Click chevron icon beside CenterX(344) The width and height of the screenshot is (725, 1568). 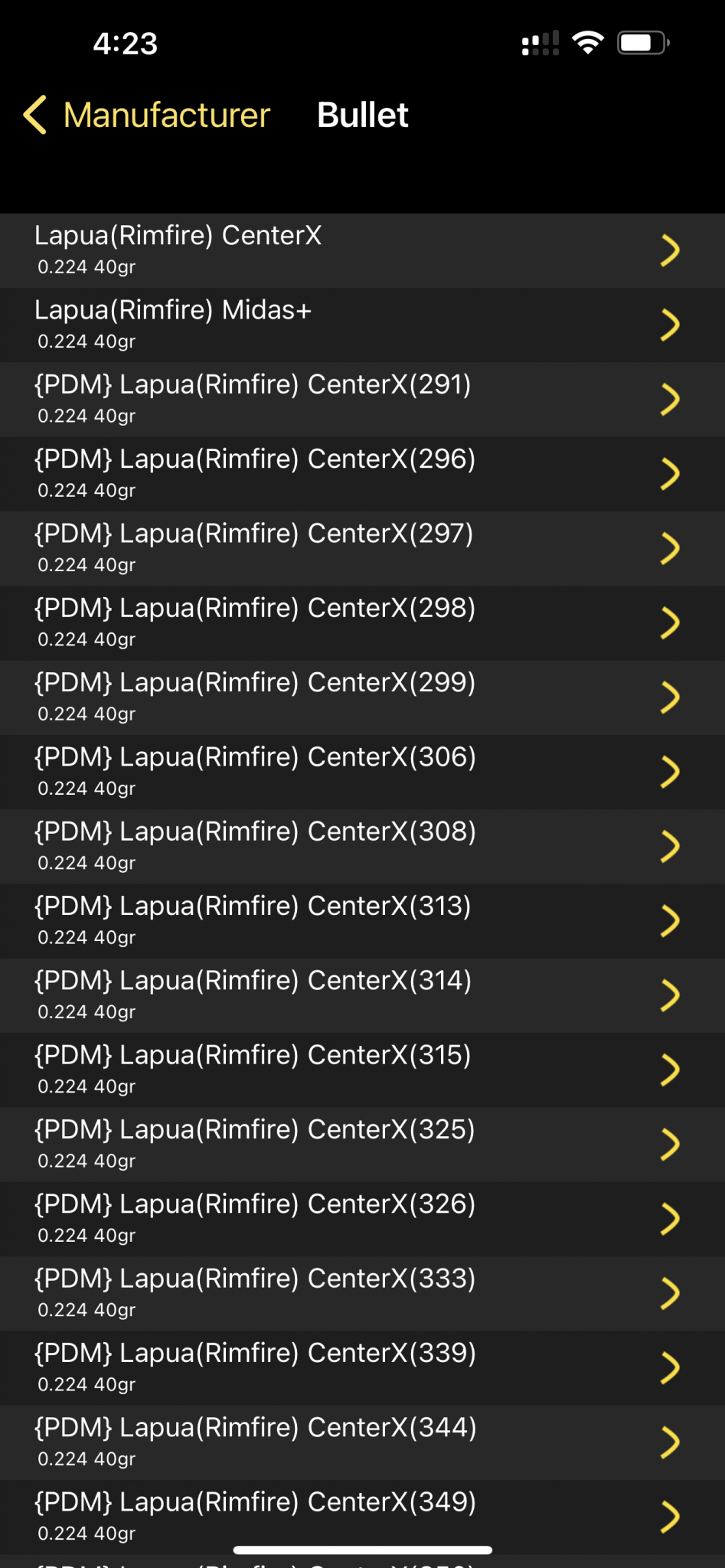click(669, 1442)
